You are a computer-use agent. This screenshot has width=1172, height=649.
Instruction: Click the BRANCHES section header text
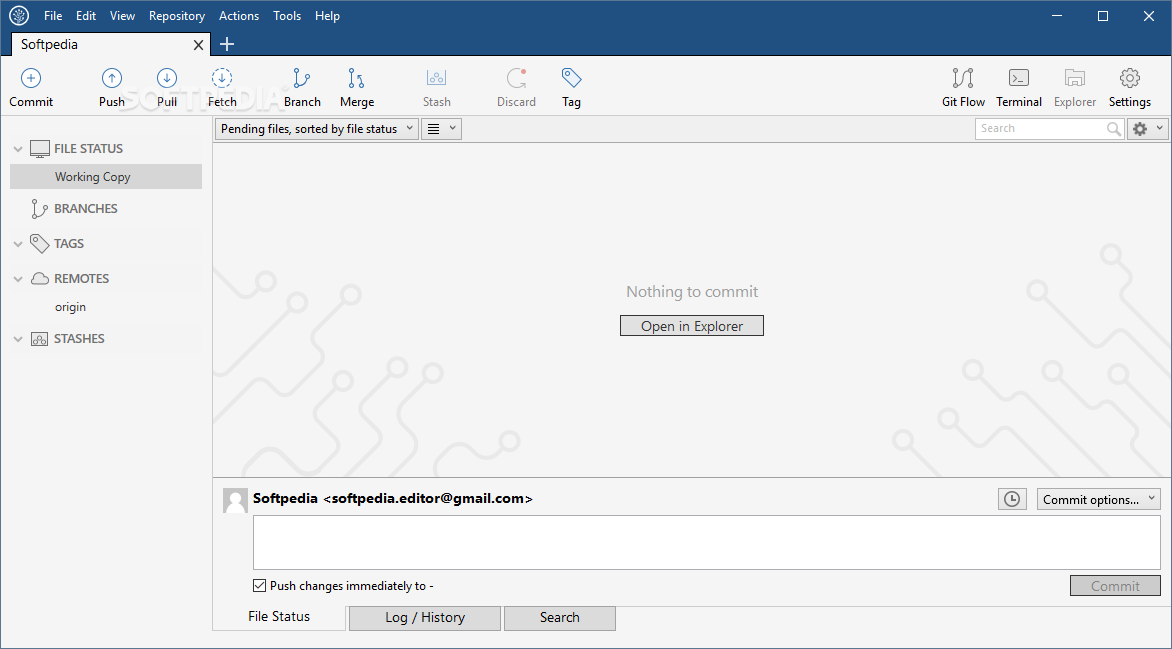pos(86,209)
